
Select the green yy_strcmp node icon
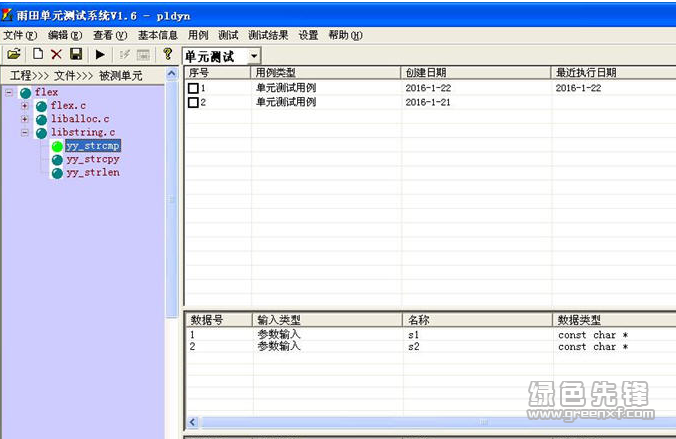(x=57, y=146)
